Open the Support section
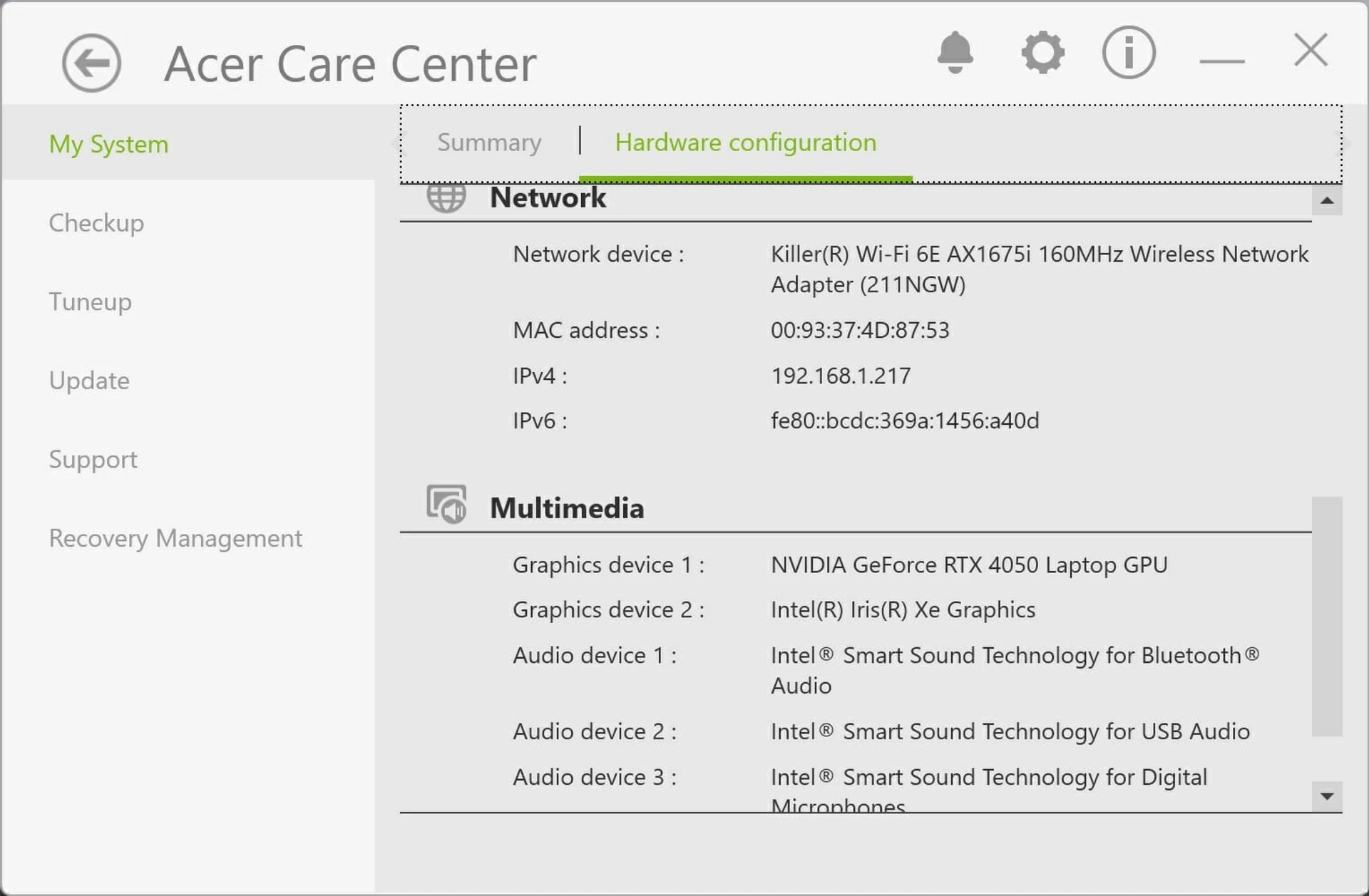 click(x=93, y=459)
